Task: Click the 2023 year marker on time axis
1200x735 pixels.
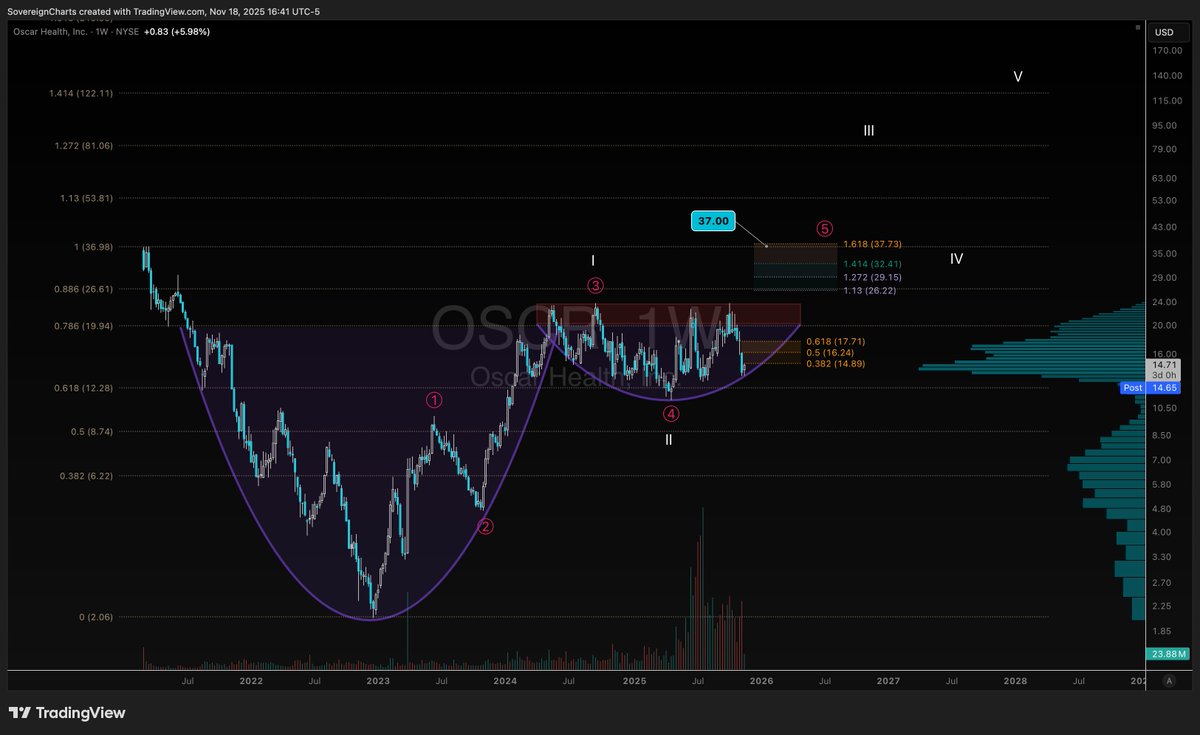Action: (378, 681)
